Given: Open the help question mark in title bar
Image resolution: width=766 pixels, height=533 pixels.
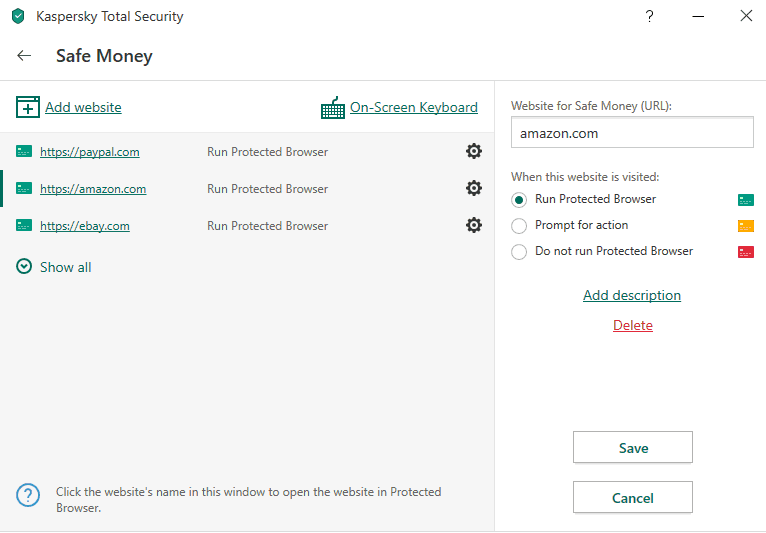Looking at the screenshot, I should coord(649,16).
